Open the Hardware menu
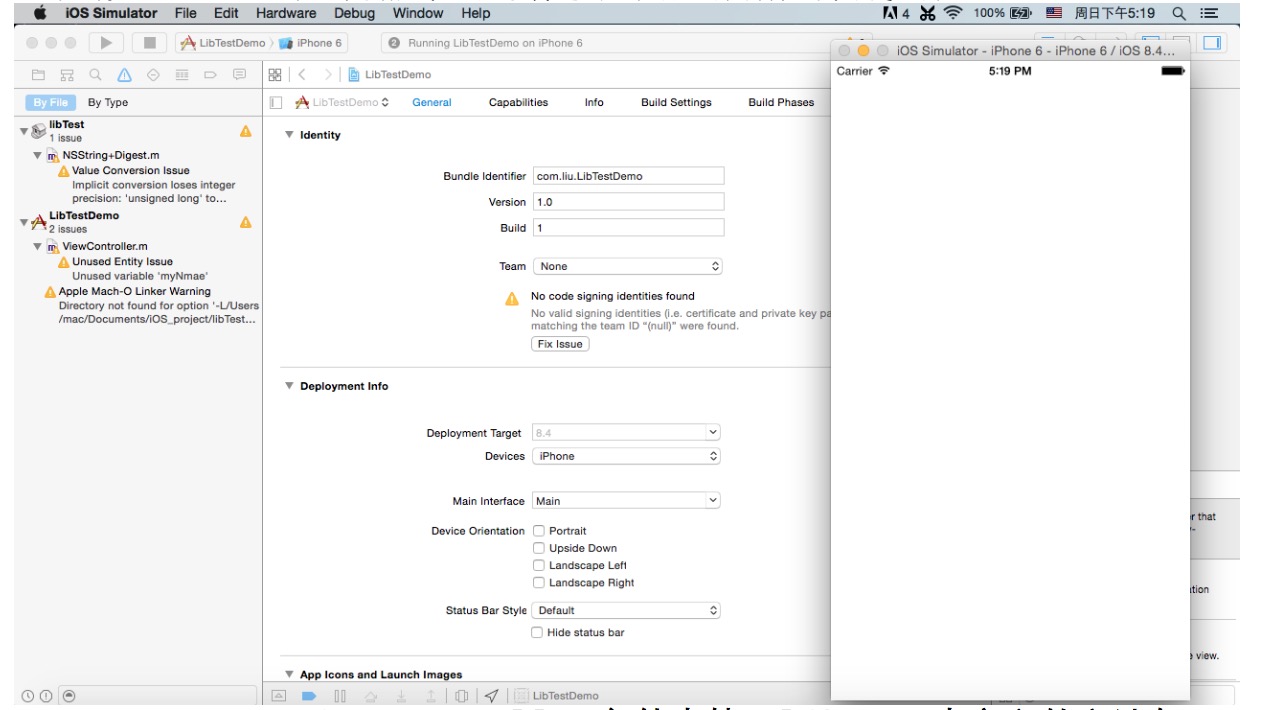 286,13
